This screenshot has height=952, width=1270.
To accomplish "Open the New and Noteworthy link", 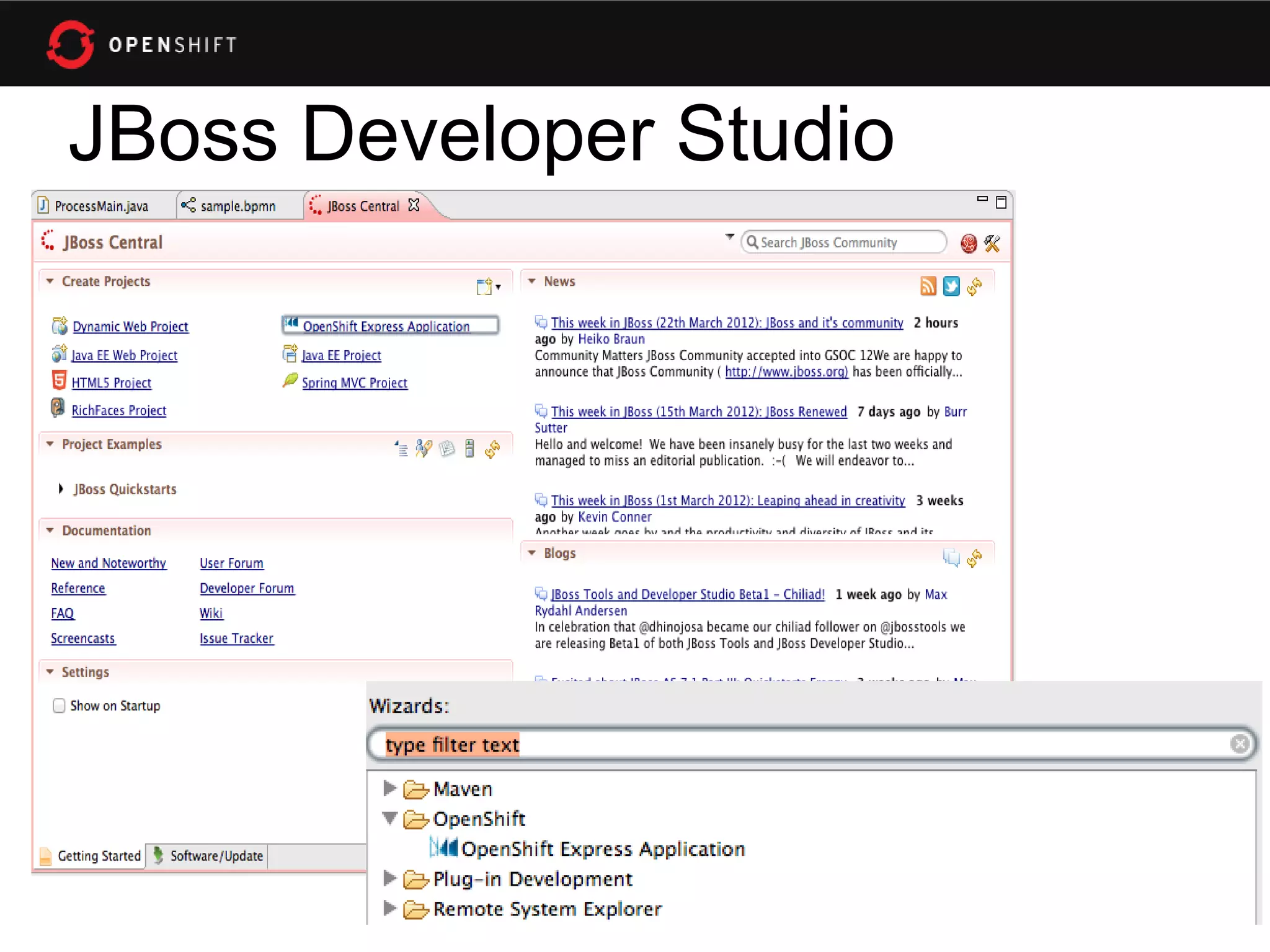I will tap(109, 563).
